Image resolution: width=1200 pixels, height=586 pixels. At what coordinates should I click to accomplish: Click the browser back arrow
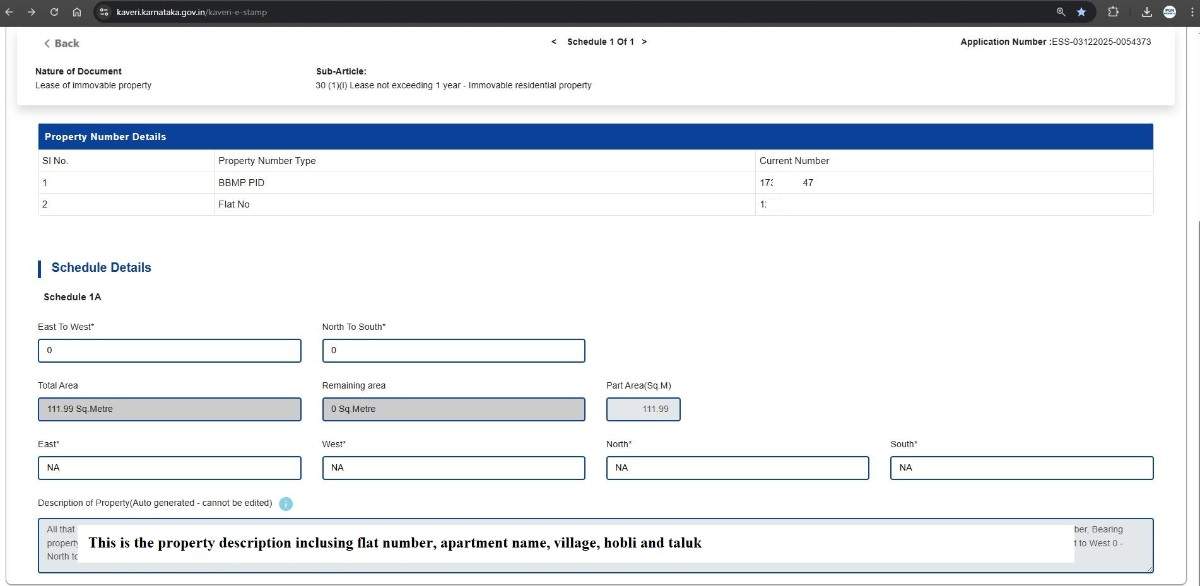coord(9,12)
